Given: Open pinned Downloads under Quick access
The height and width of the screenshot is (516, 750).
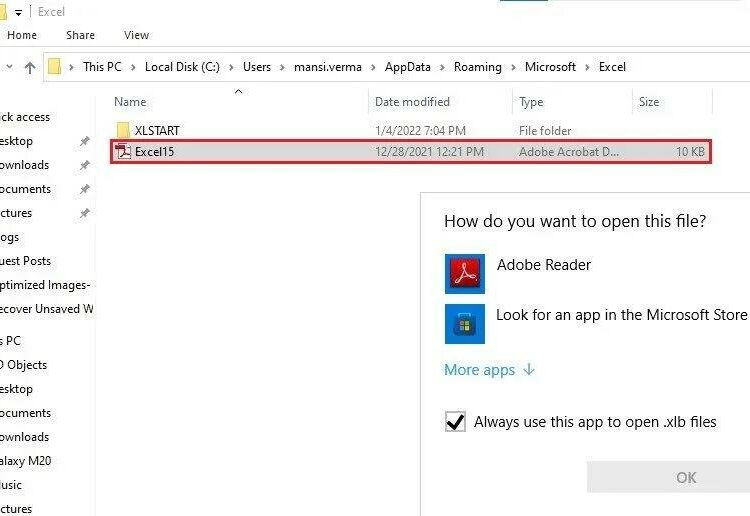Looking at the screenshot, I should [x=24, y=165].
